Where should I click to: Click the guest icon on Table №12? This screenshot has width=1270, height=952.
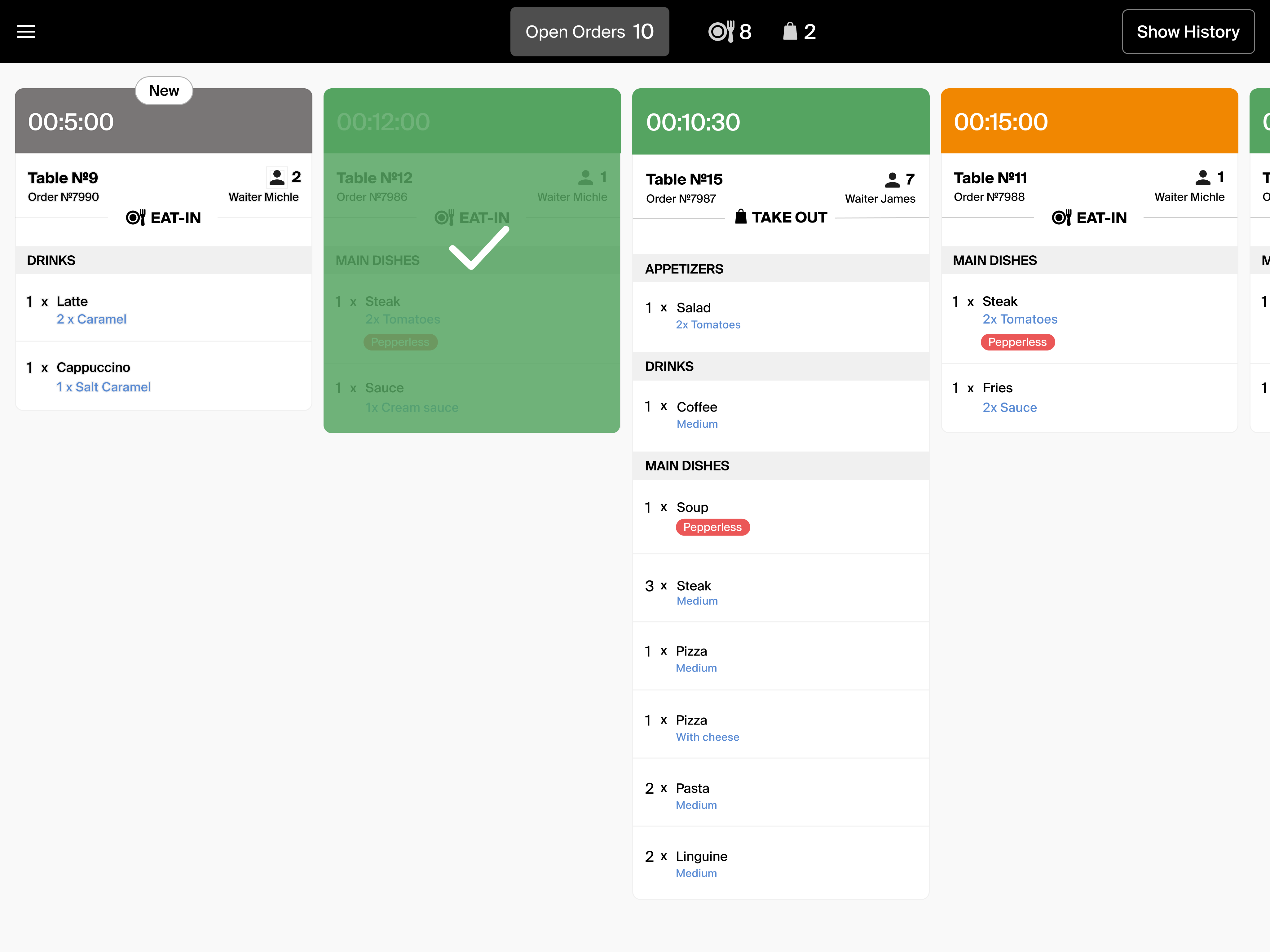(586, 177)
